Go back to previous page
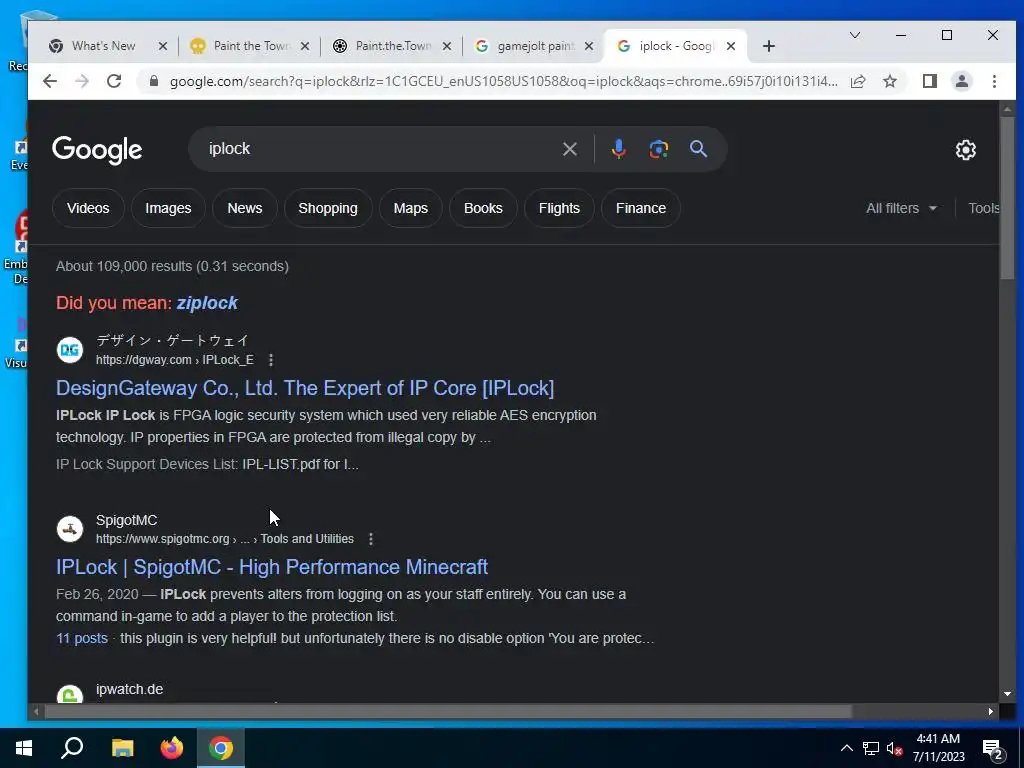Screen dimensions: 1024x768 (50, 82)
